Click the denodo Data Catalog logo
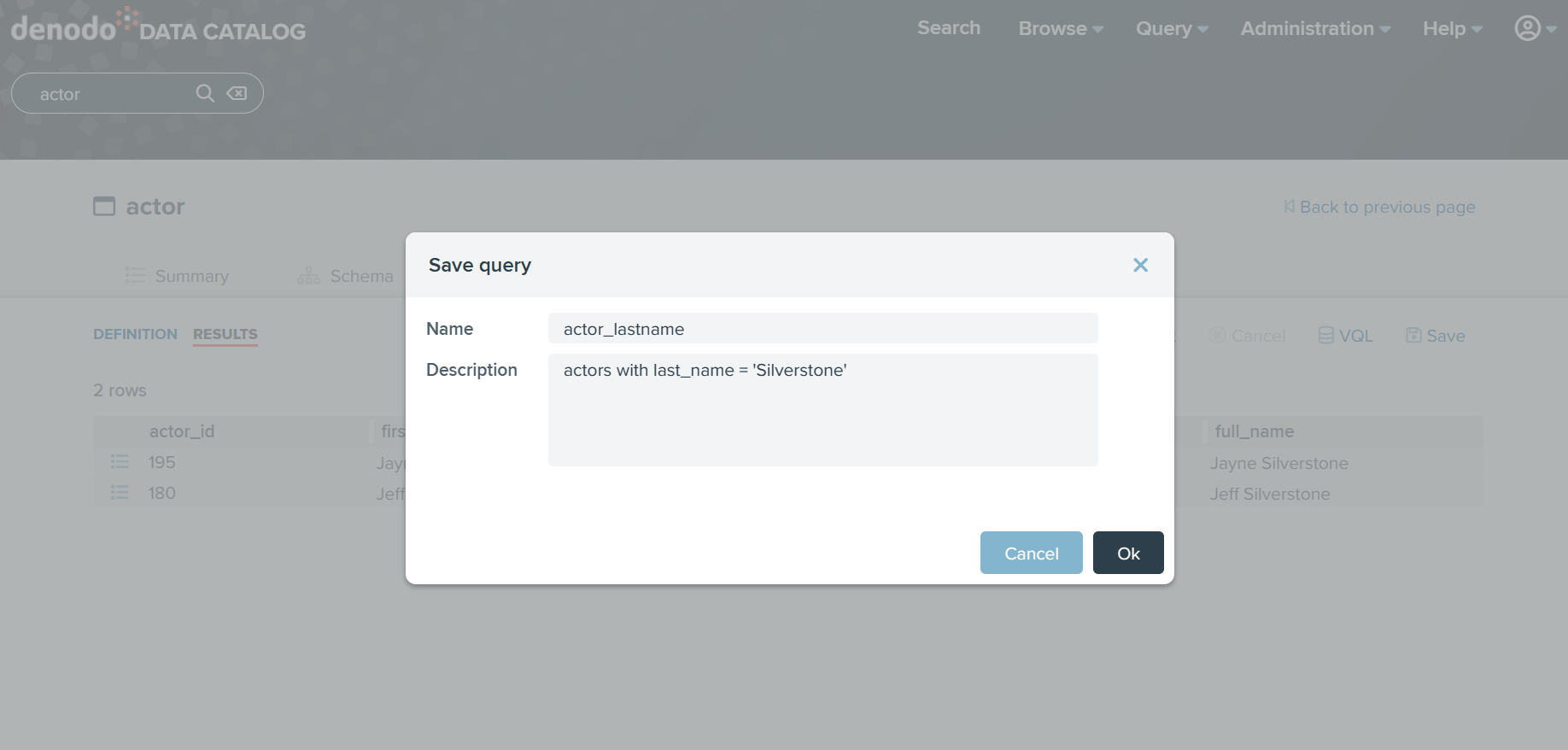1568x750 pixels. pos(158,26)
